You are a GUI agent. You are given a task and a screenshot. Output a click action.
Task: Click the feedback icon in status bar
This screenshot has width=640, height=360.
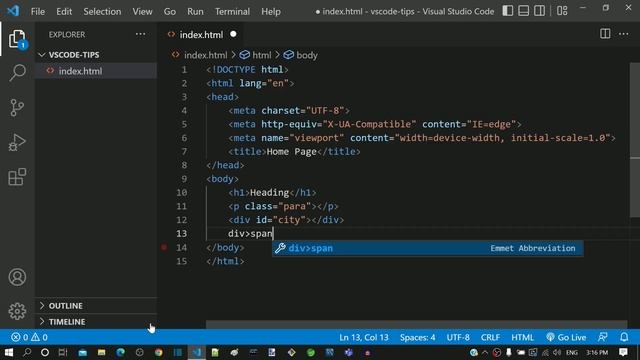coord(602,337)
